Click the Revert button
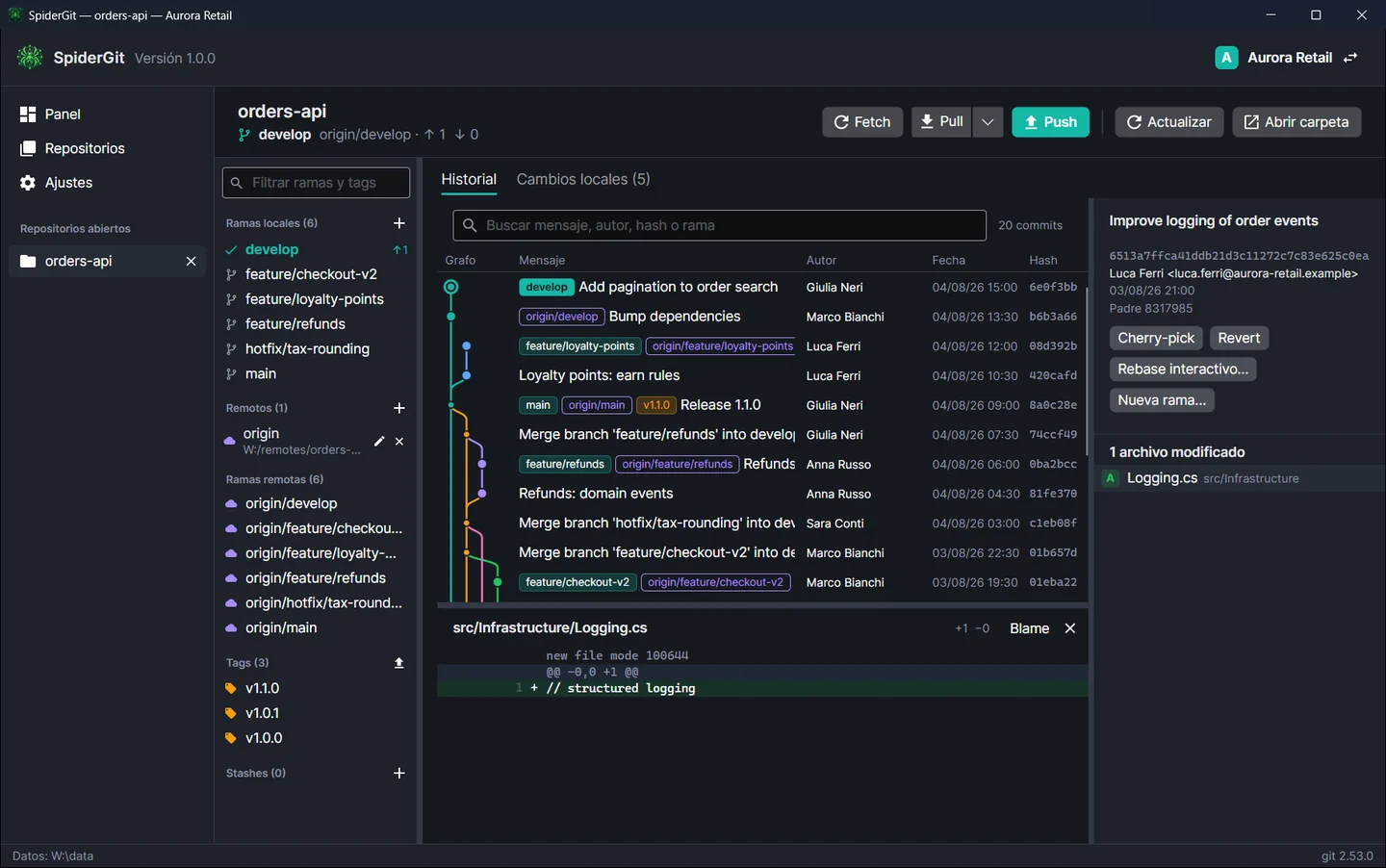1386x868 pixels. pyautogui.click(x=1239, y=338)
